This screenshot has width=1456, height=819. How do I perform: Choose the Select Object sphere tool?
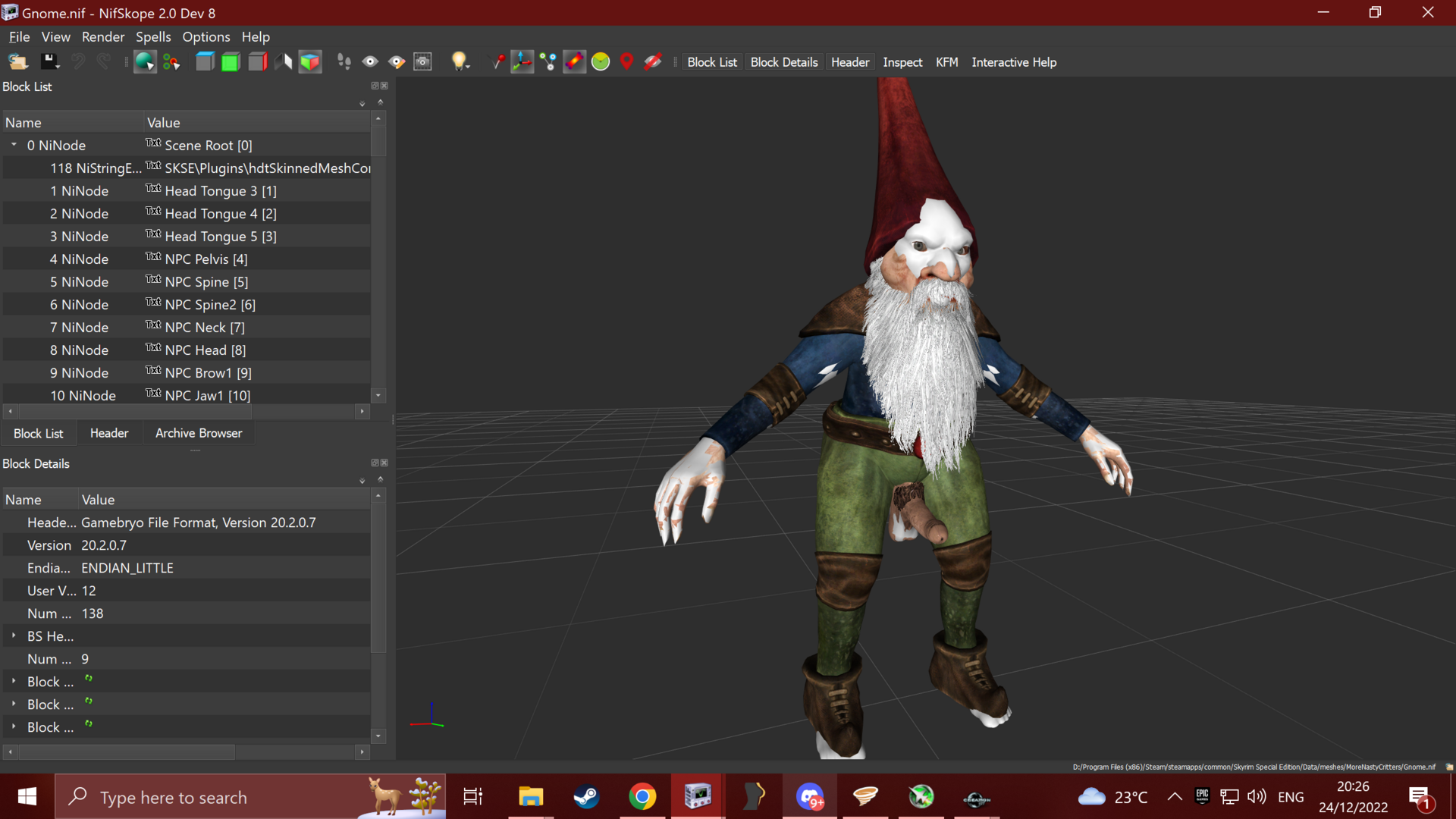point(145,62)
